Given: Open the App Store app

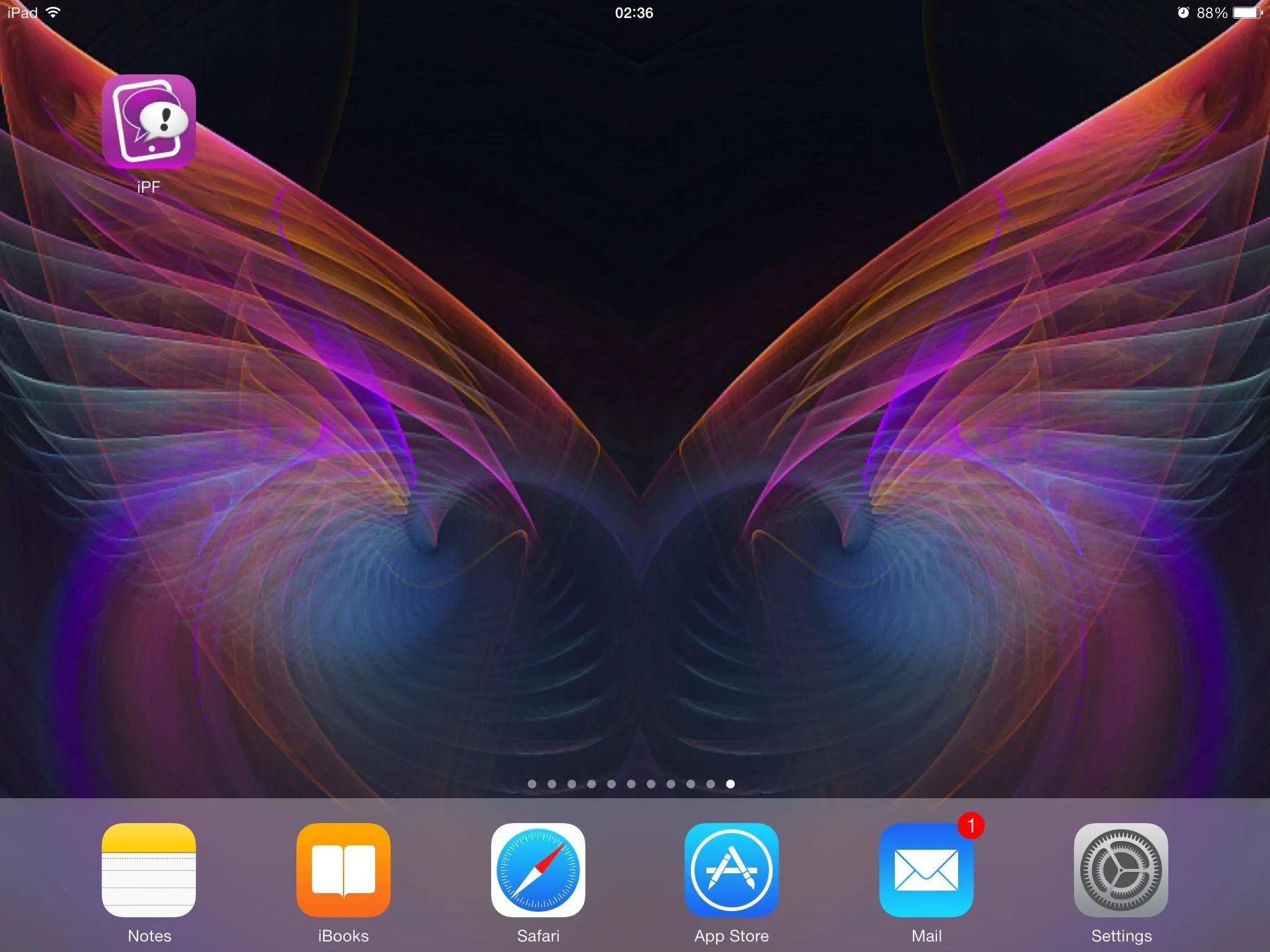Looking at the screenshot, I should [x=732, y=870].
